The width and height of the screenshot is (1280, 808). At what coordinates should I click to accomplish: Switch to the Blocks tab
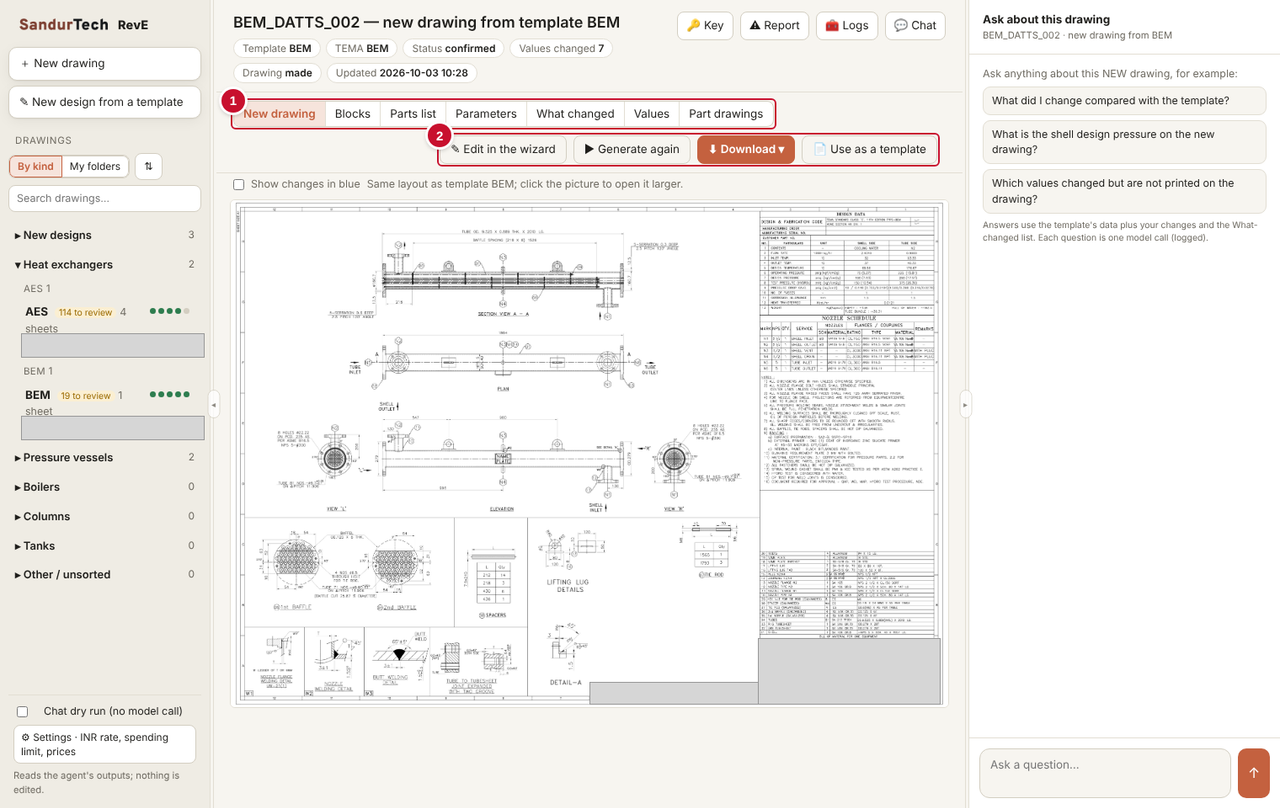[352, 114]
